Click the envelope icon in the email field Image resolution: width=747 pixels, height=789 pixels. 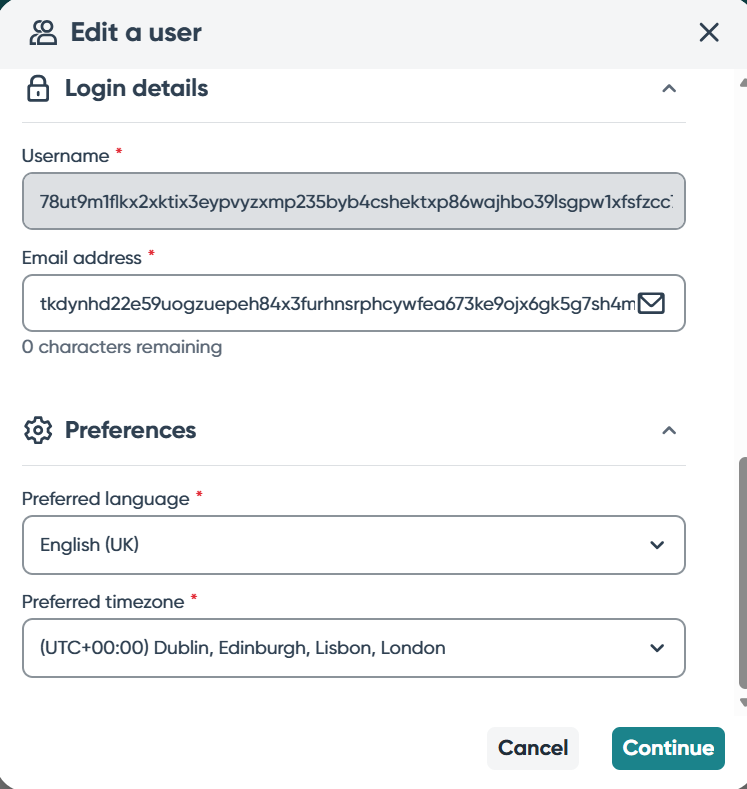(651, 302)
